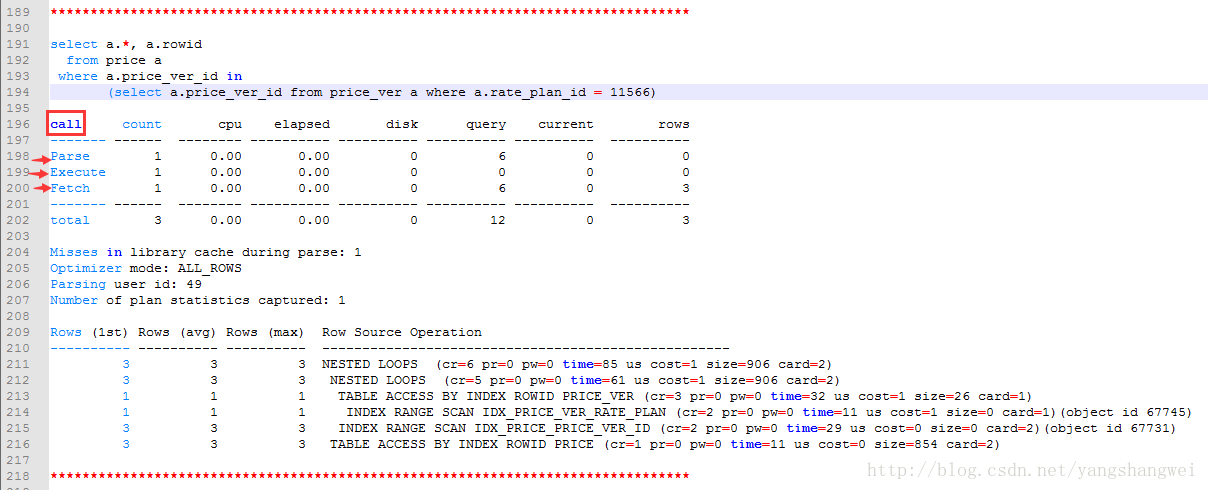Screen dimensions: 1208x490
Task: Click the value 11566 in the subquery
Action: tap(630, 92)
